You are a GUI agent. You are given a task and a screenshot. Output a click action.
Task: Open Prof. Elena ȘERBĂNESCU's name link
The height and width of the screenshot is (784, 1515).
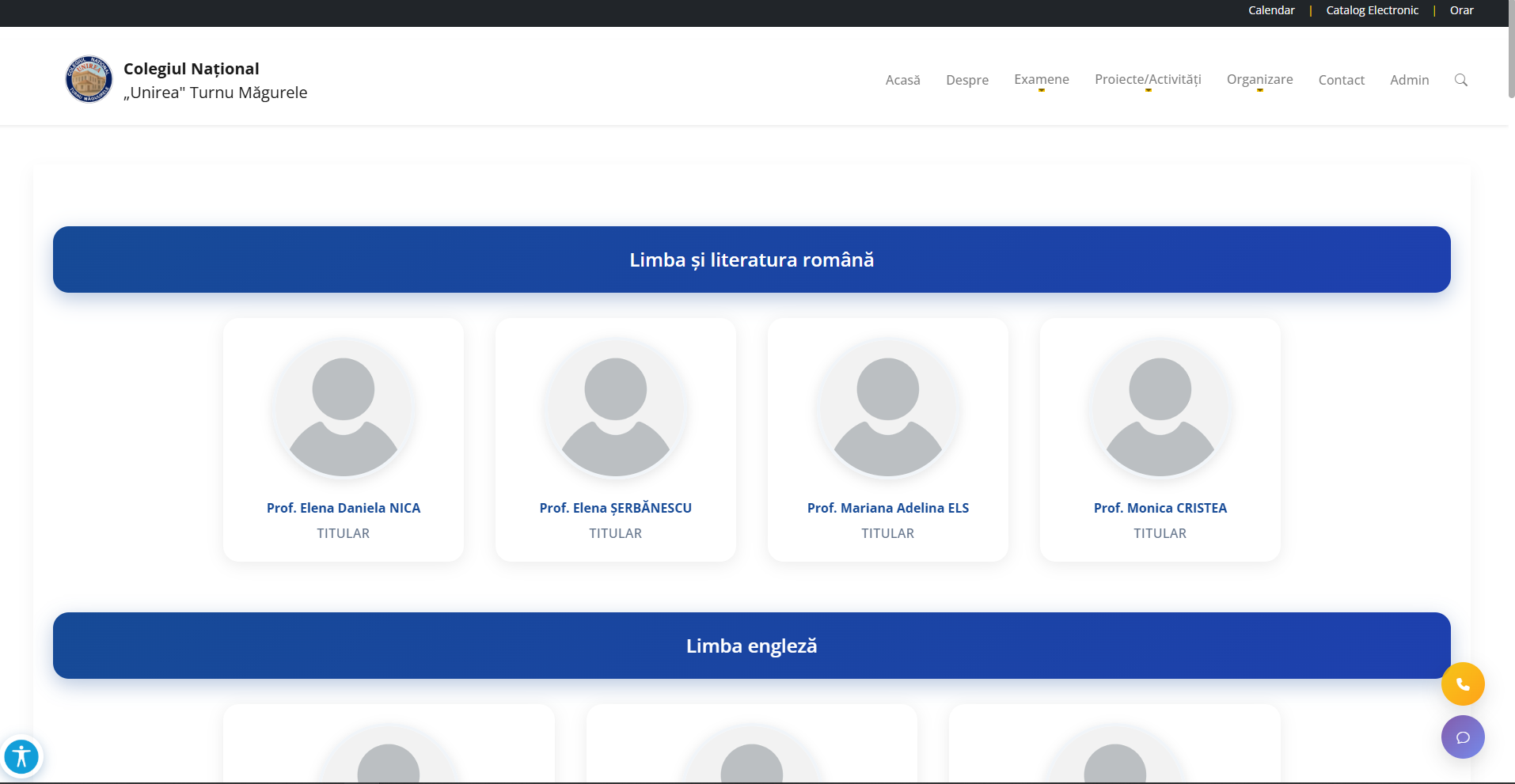click(616, 508)
